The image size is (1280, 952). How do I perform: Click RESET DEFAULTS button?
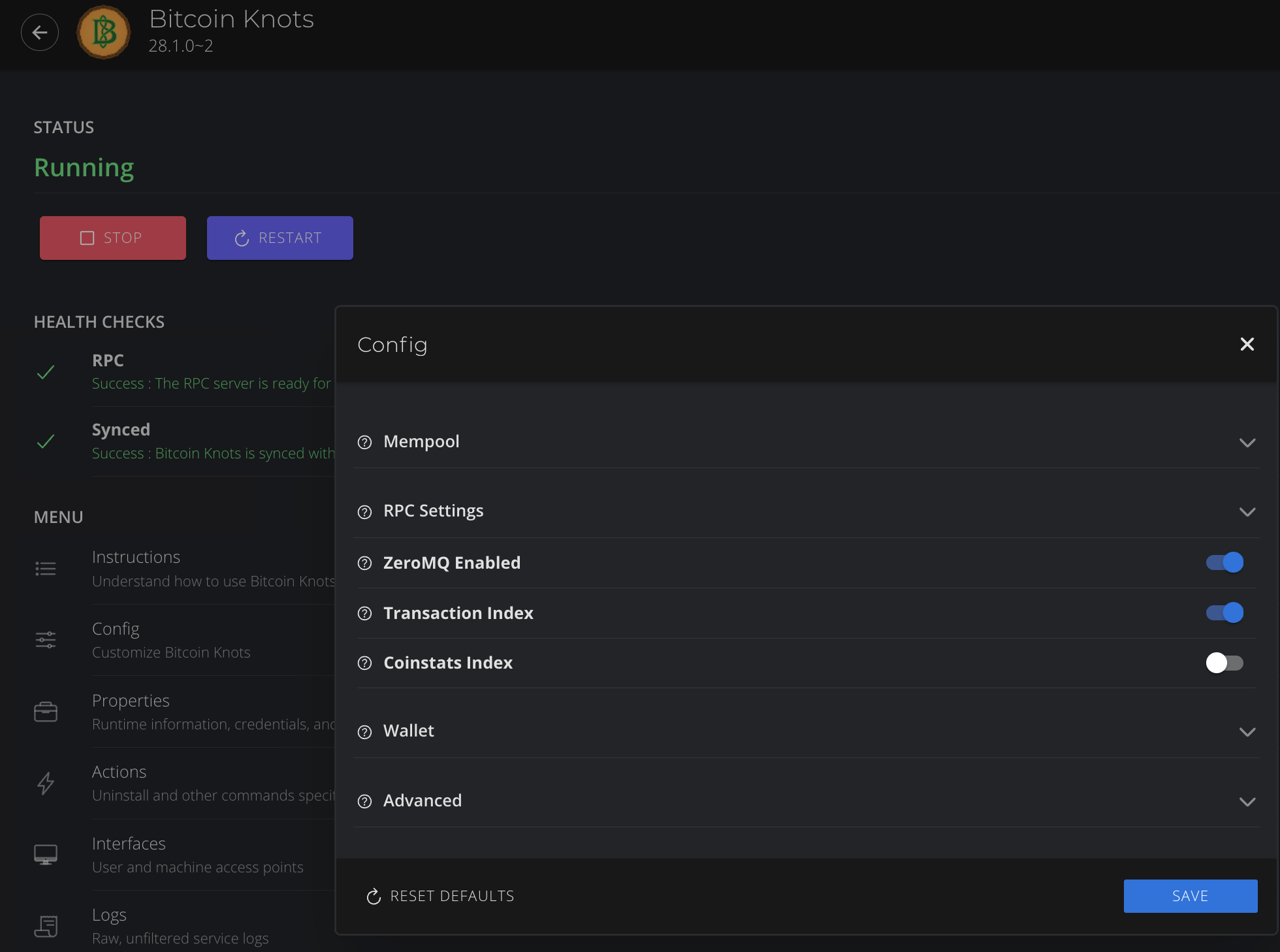(x=441, y=896)
